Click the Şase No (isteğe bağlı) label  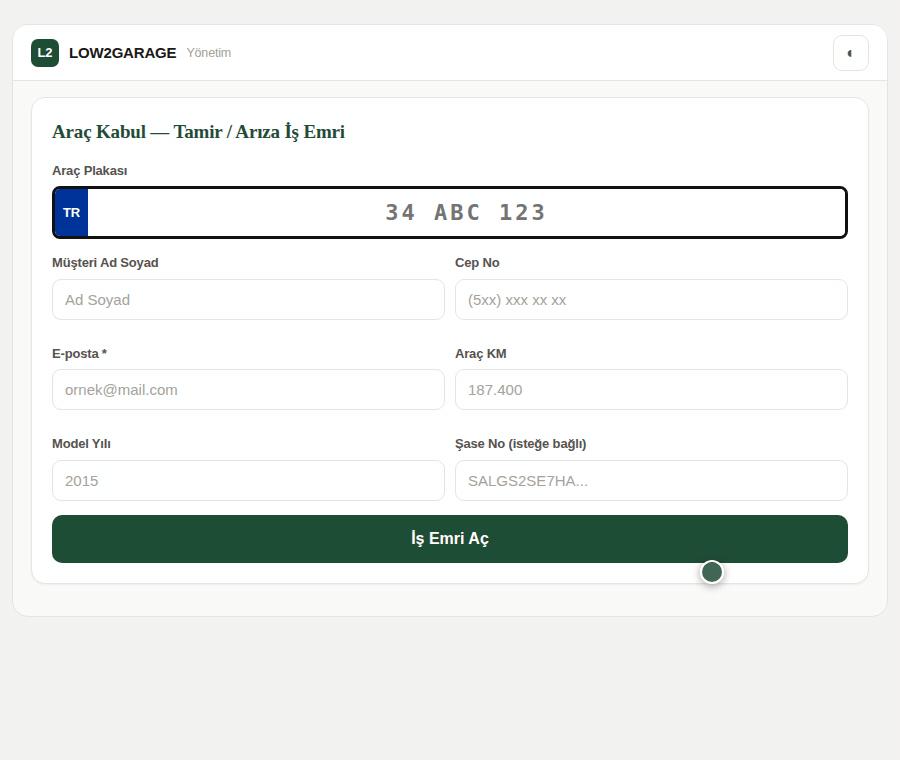pos(521,444)
